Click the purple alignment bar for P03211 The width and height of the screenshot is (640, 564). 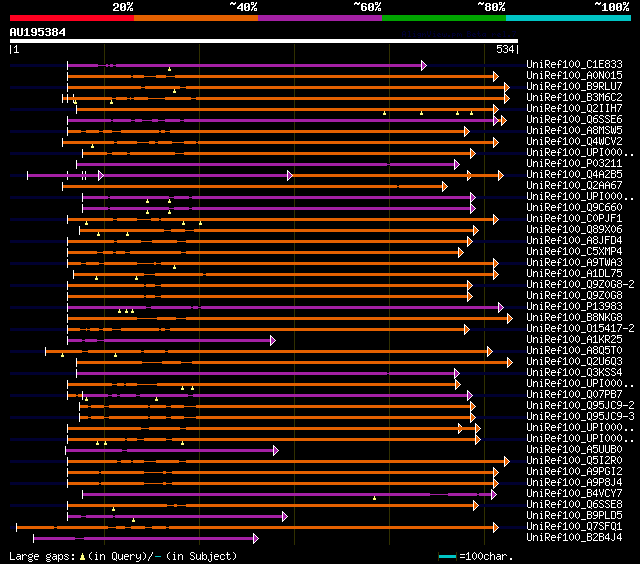(268, 164)
